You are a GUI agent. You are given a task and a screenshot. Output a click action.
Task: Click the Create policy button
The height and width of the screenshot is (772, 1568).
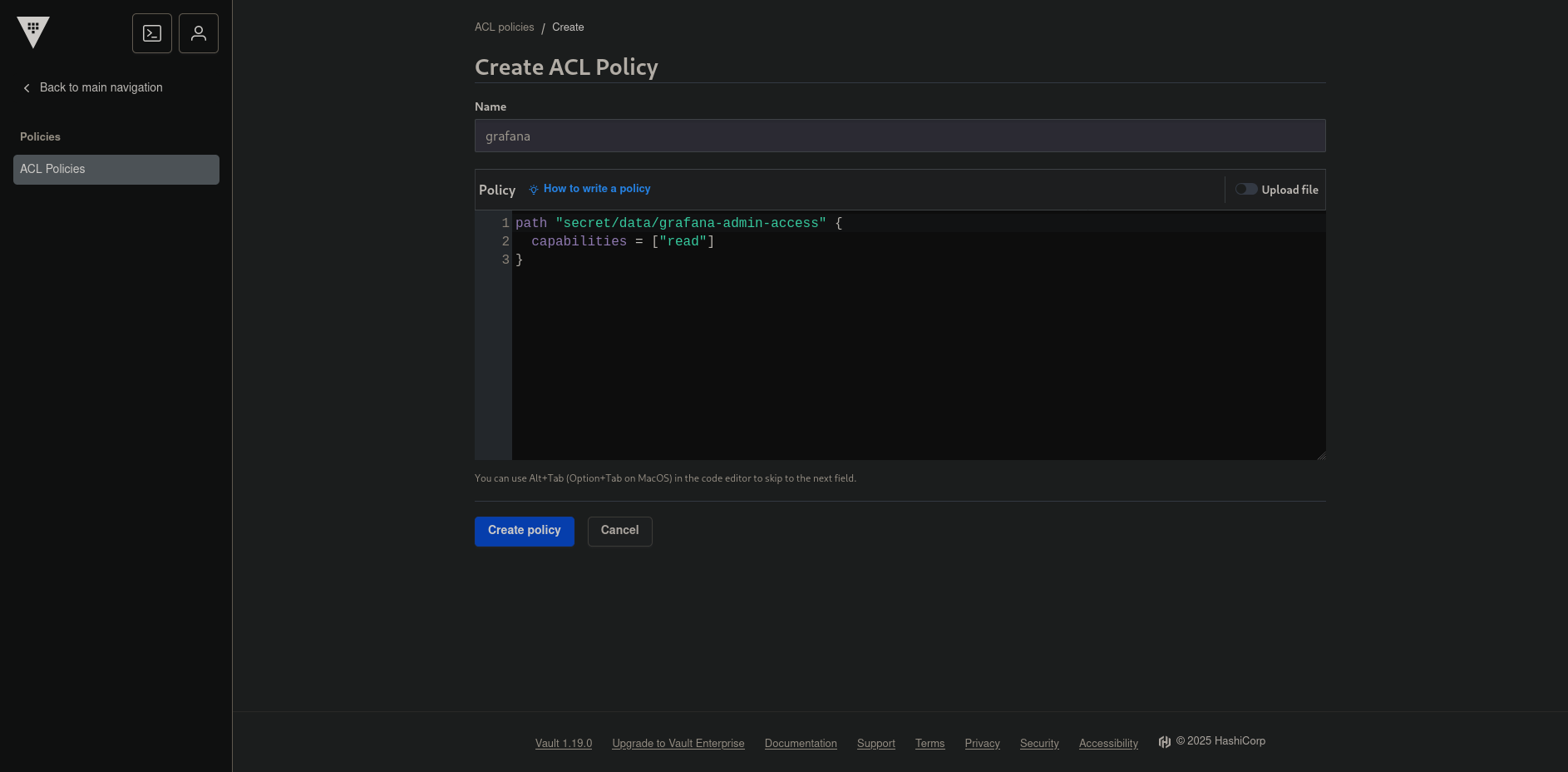point(524,531)
